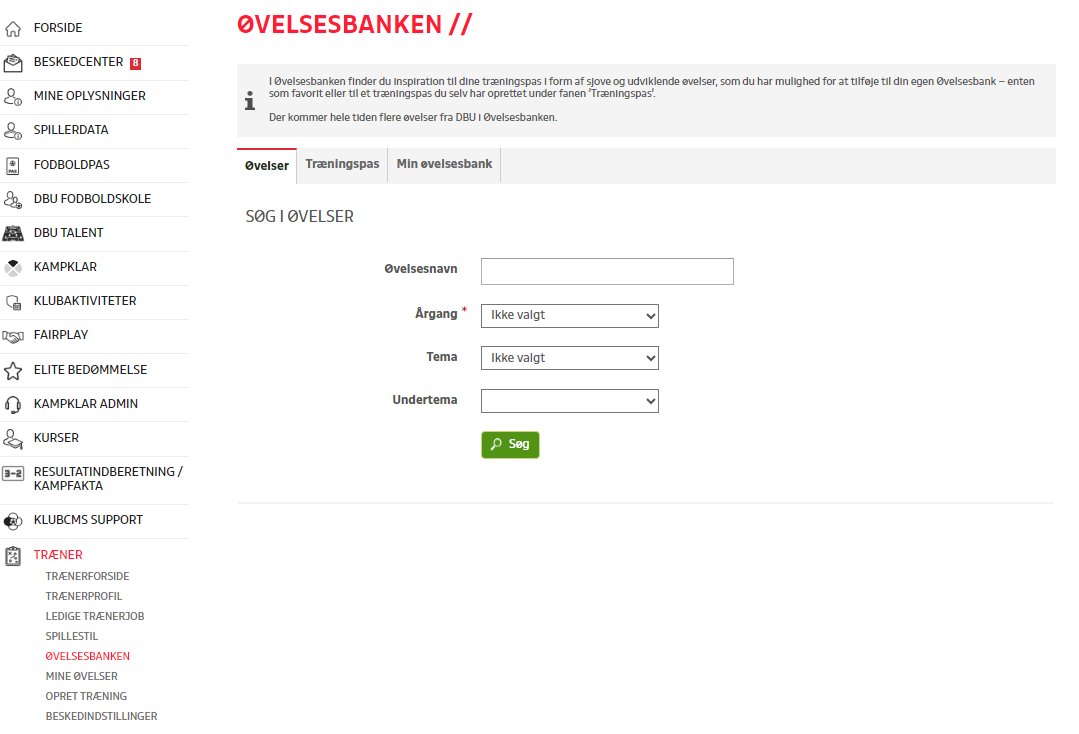Click the pass card icon beside Fodboldpas
The image size is (1079, 734).
(13, 165)
